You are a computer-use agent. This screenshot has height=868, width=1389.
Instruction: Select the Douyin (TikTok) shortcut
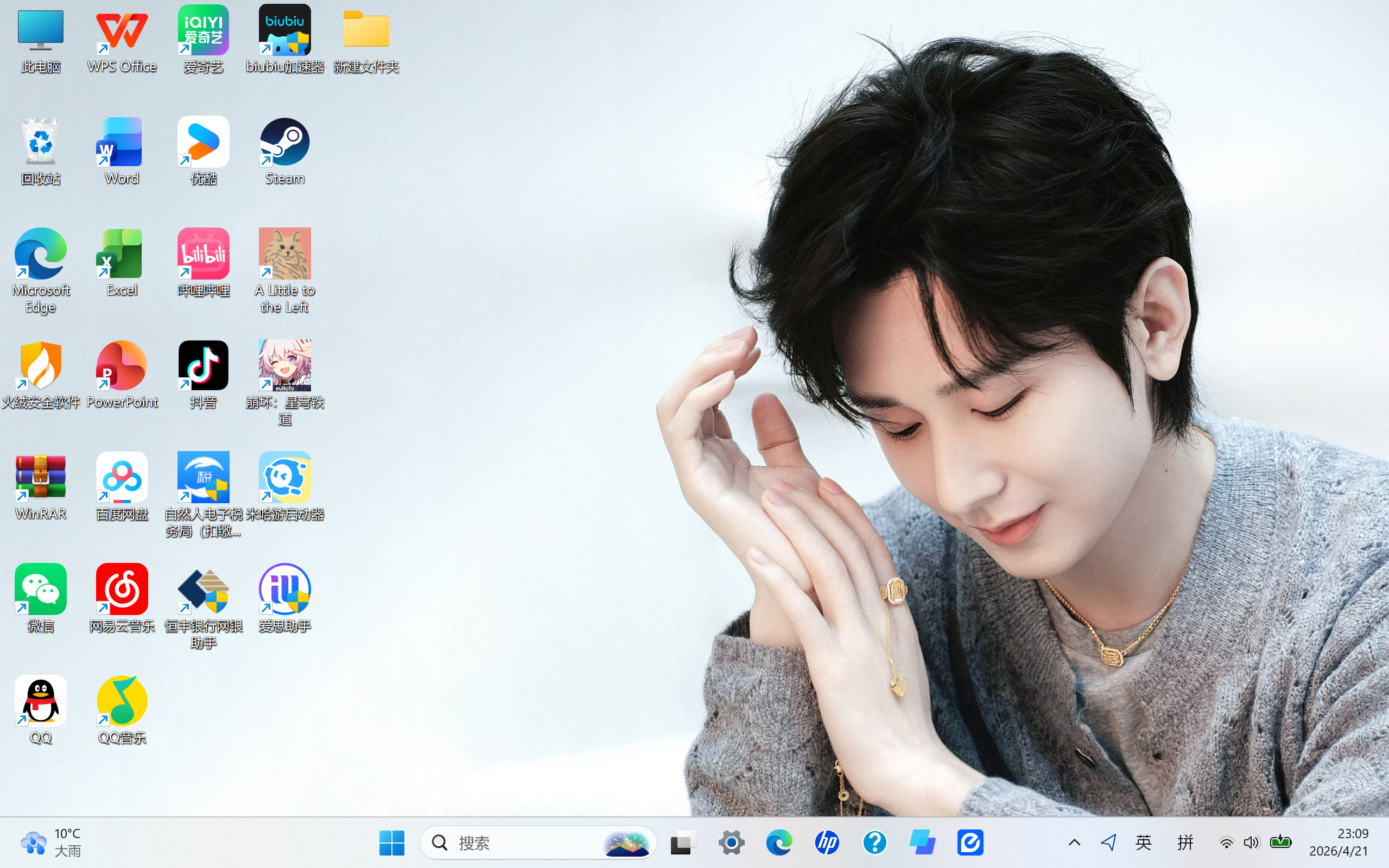203,366
